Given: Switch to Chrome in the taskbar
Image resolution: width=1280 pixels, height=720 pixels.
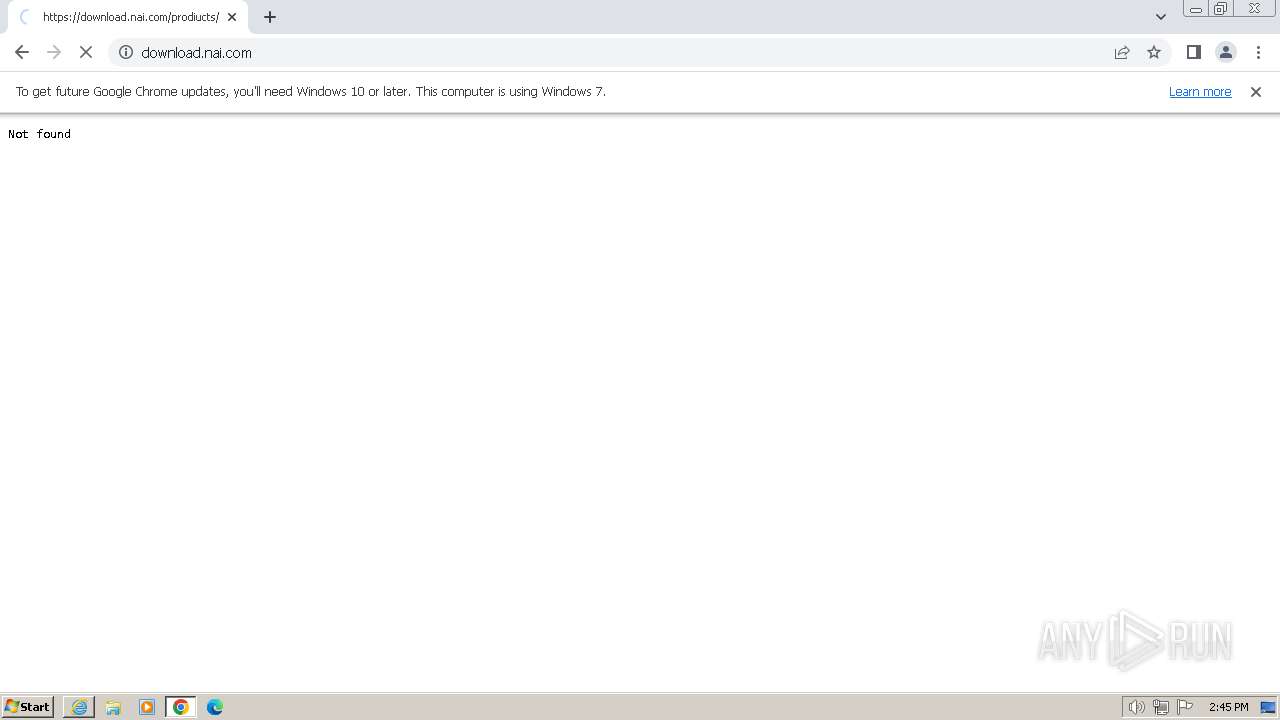Looking at the screenshot, I should (181, 707).
